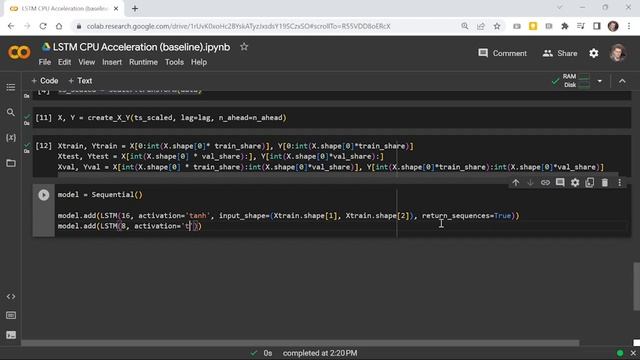This screenshot has width=640, height=360.
Task: Open the Runtime menu
Action: point(143,62)
